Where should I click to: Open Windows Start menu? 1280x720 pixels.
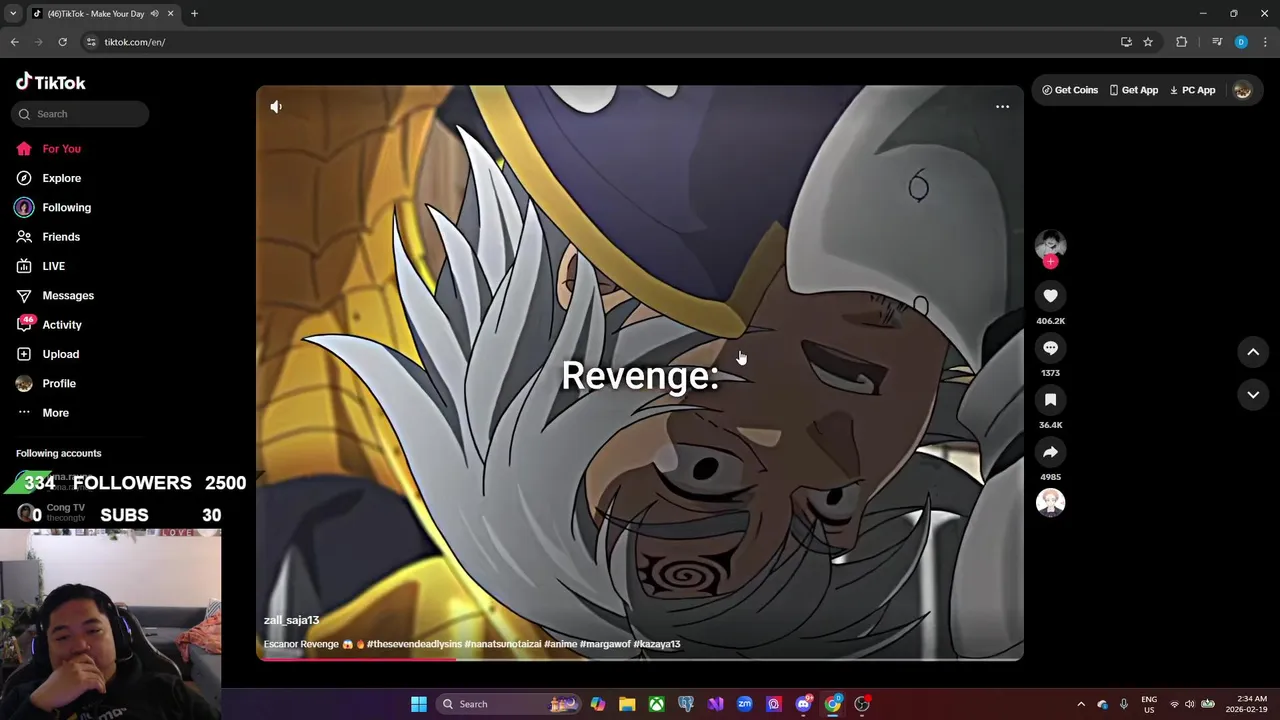(419, 704)
